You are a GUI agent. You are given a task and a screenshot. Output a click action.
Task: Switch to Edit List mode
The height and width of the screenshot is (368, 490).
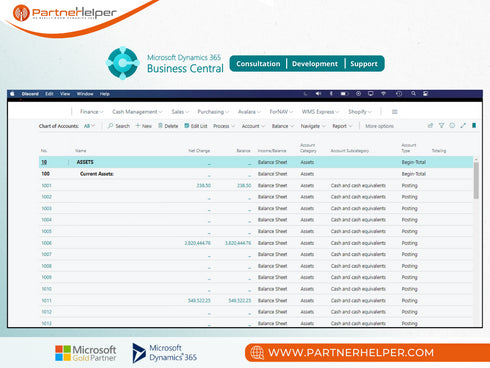[x=196, y=126]
